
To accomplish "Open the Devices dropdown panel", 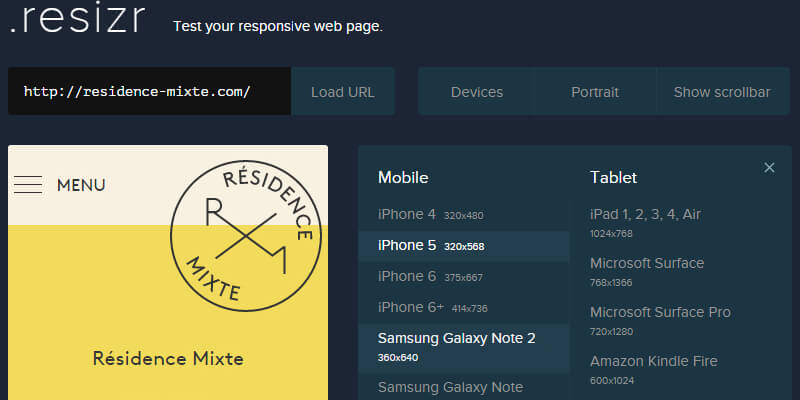I will pos(477,92).
